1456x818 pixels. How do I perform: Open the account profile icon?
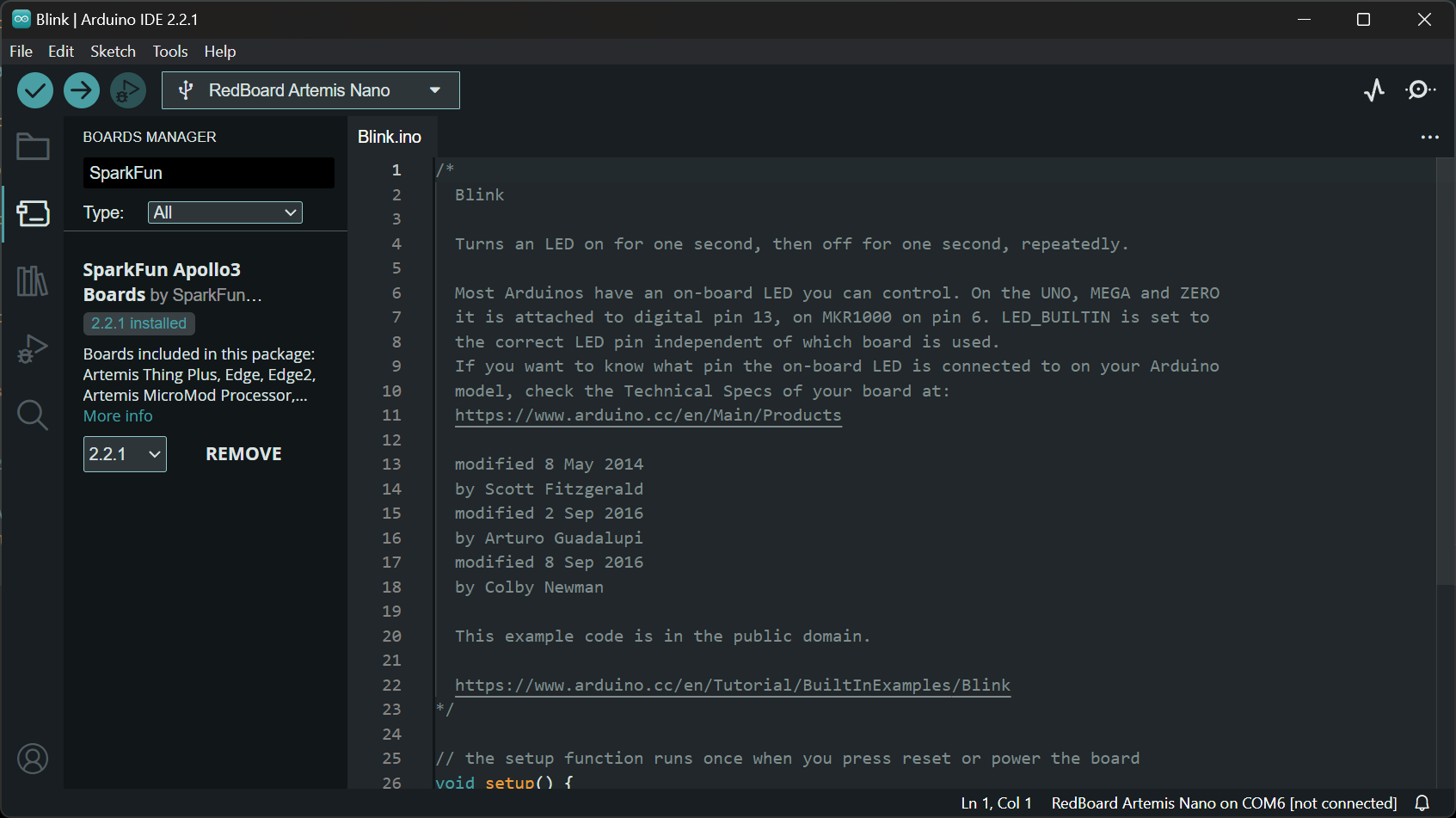pos(33,759)
